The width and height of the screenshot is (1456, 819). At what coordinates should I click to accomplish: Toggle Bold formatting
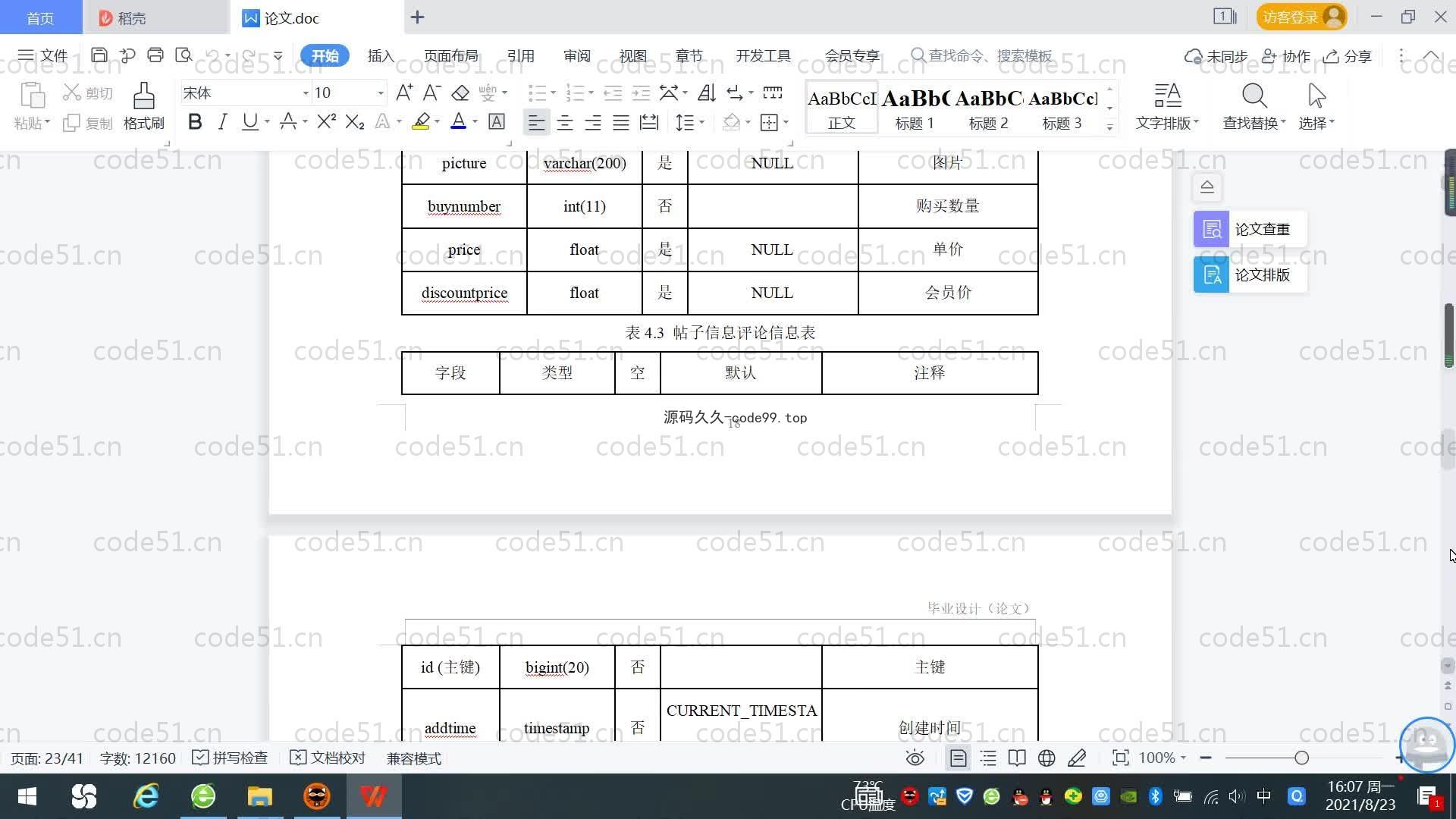pyautogui.click(x=195, y=121)
